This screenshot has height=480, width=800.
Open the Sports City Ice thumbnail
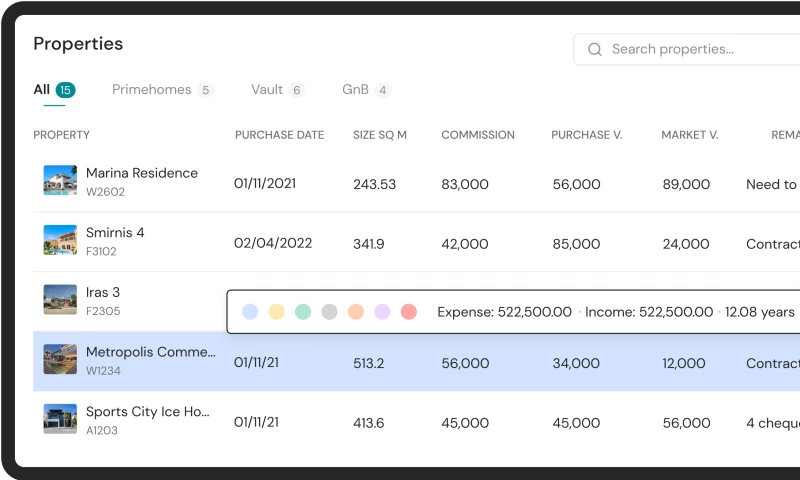point(60,419)
